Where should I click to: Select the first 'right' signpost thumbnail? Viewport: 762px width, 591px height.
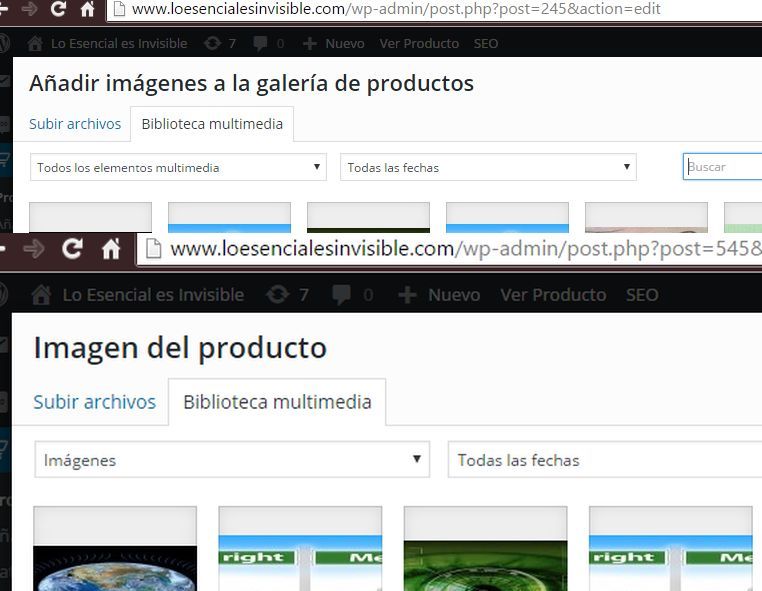300,549
